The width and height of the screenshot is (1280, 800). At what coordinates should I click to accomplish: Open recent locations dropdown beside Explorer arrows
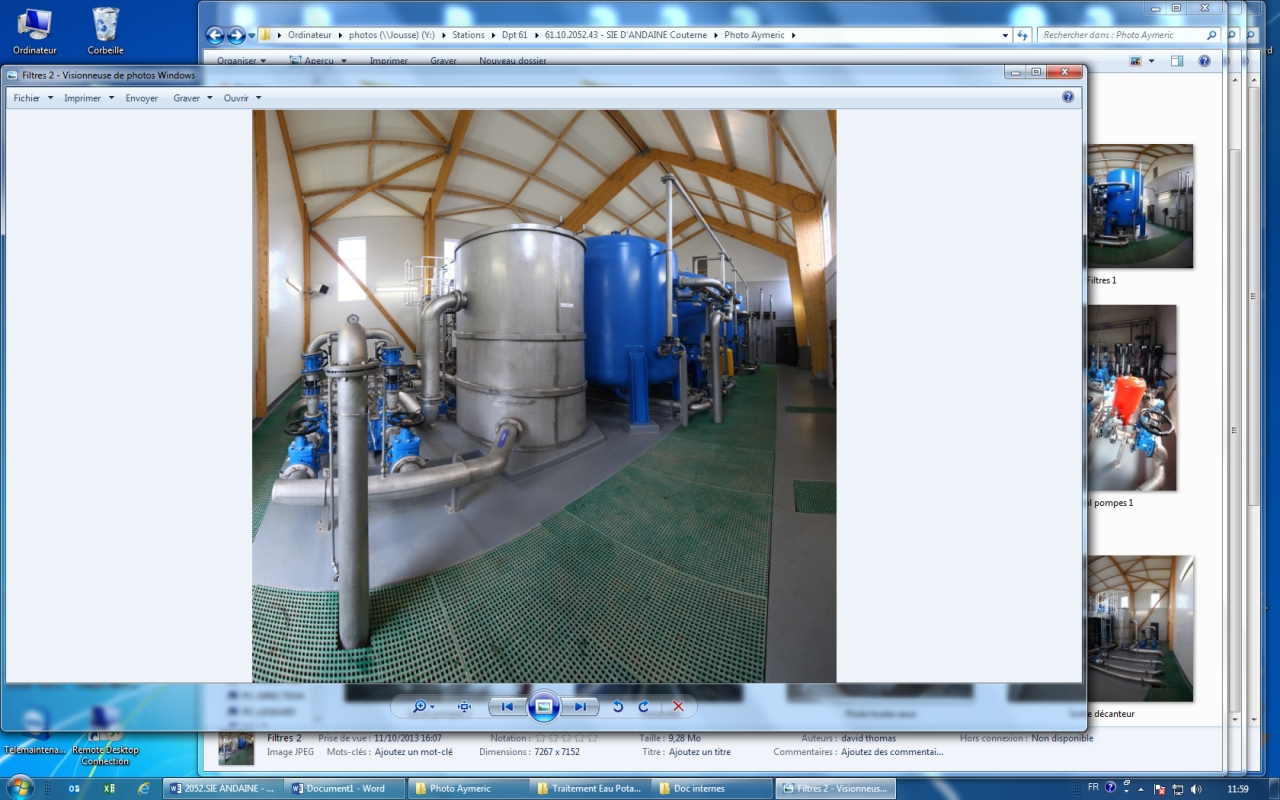[x=252, y=36]
